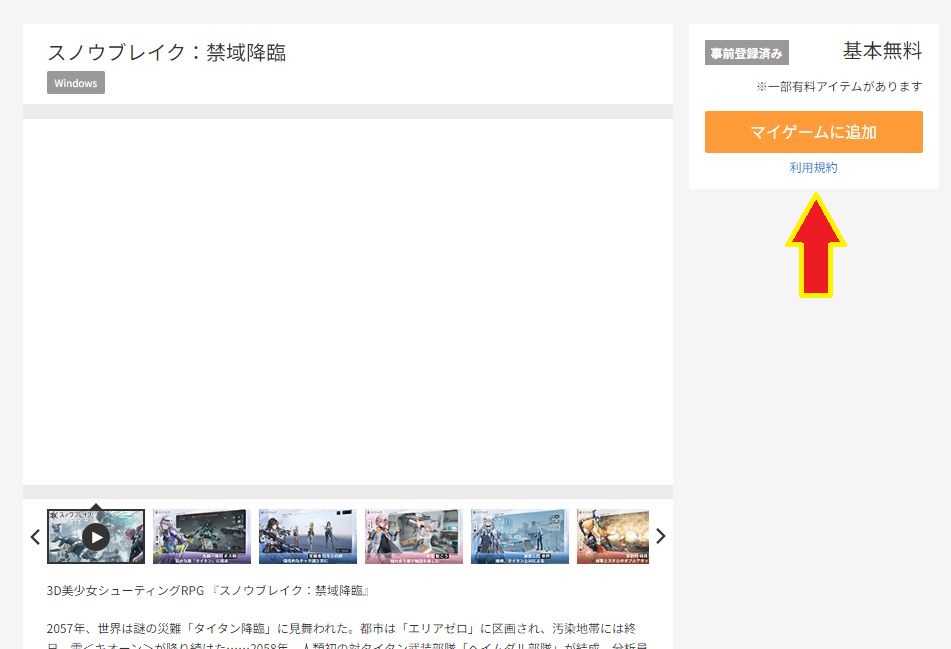
Task: Click the gray Windows platform tag
Action: click(x=76, y=83)
